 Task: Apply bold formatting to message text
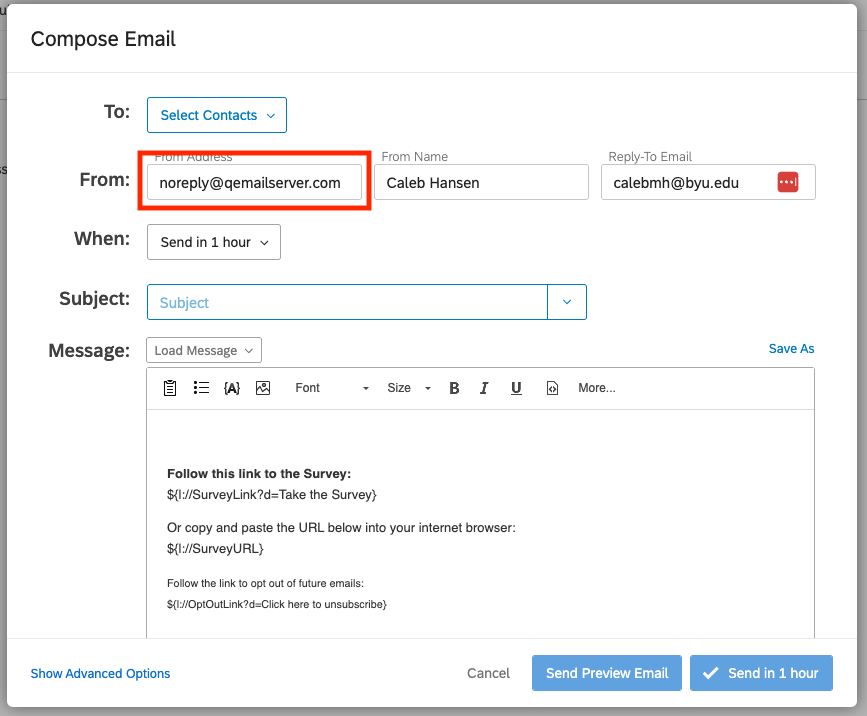(x=454, y=388)
